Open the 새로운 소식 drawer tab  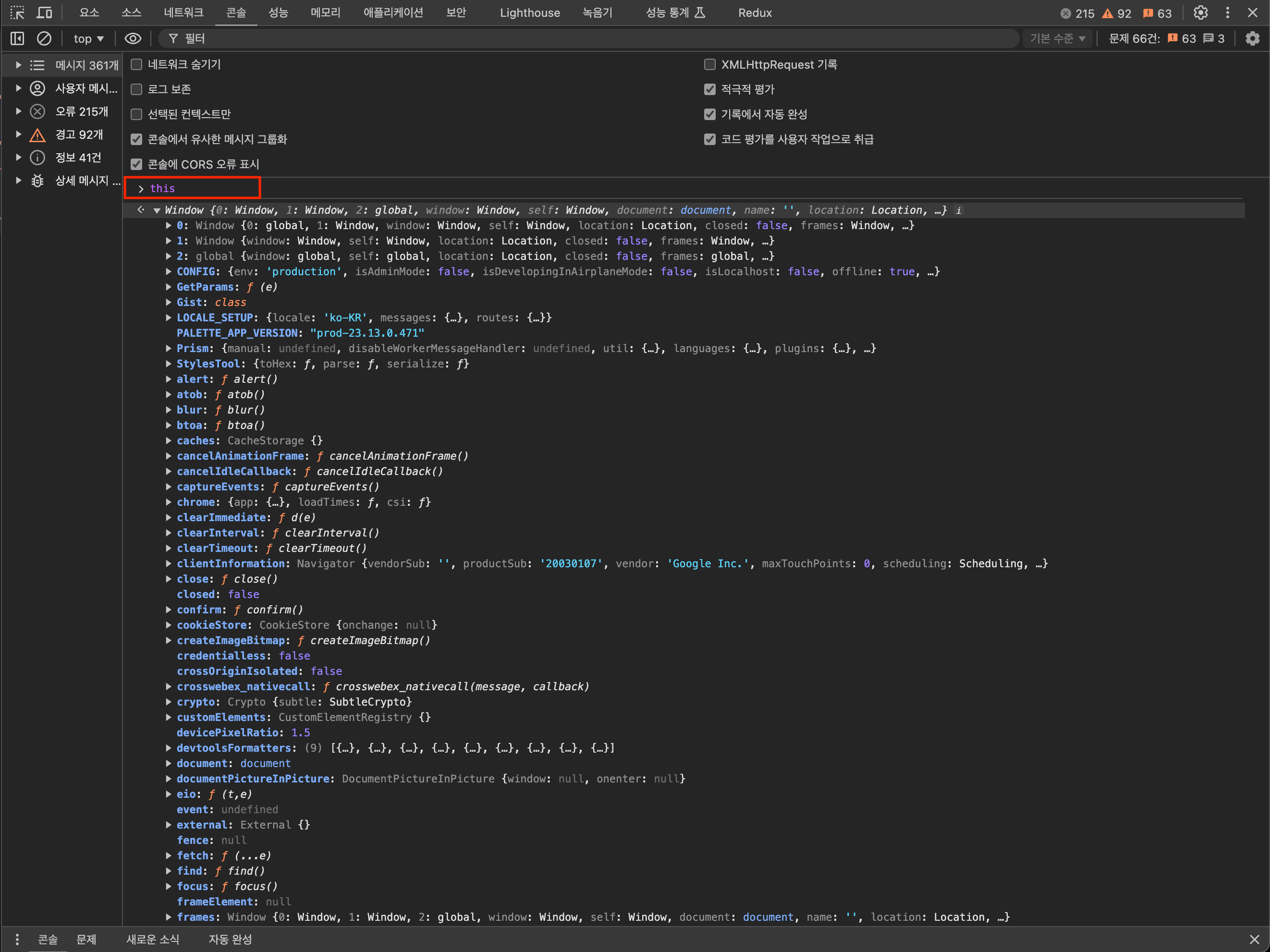pos(153,940)
